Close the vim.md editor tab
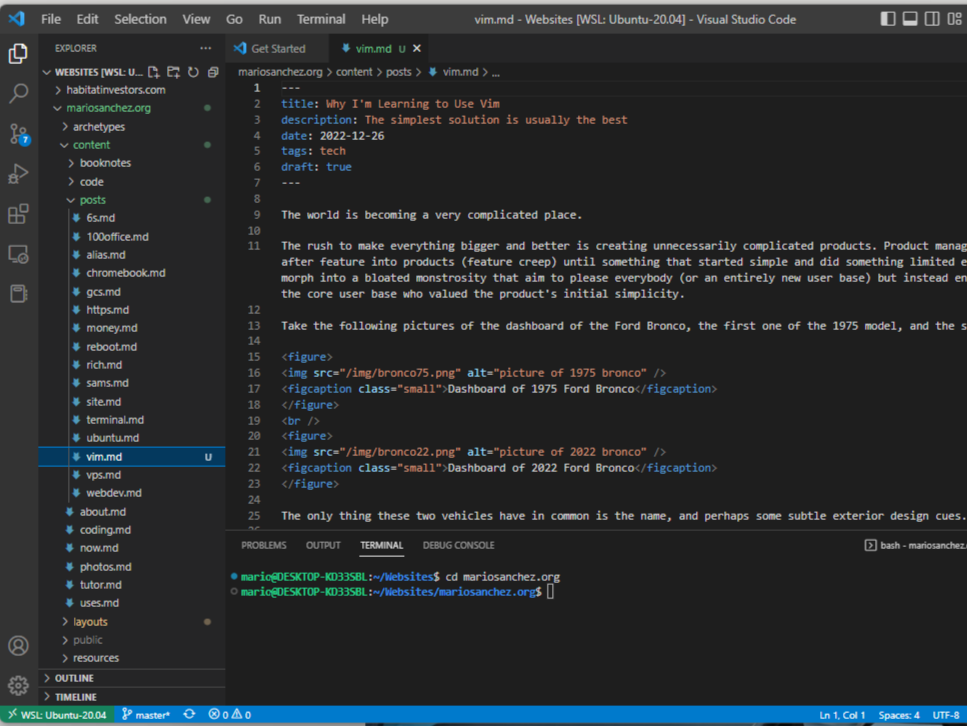The width and height of the screenshot is (967, 726). (x=417, y=48)
